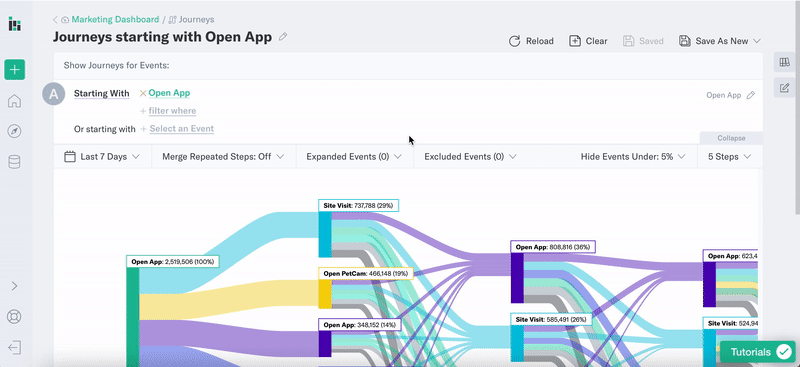Edit the journey title pencil icon
Screen dimensions: 800x367
283,37
